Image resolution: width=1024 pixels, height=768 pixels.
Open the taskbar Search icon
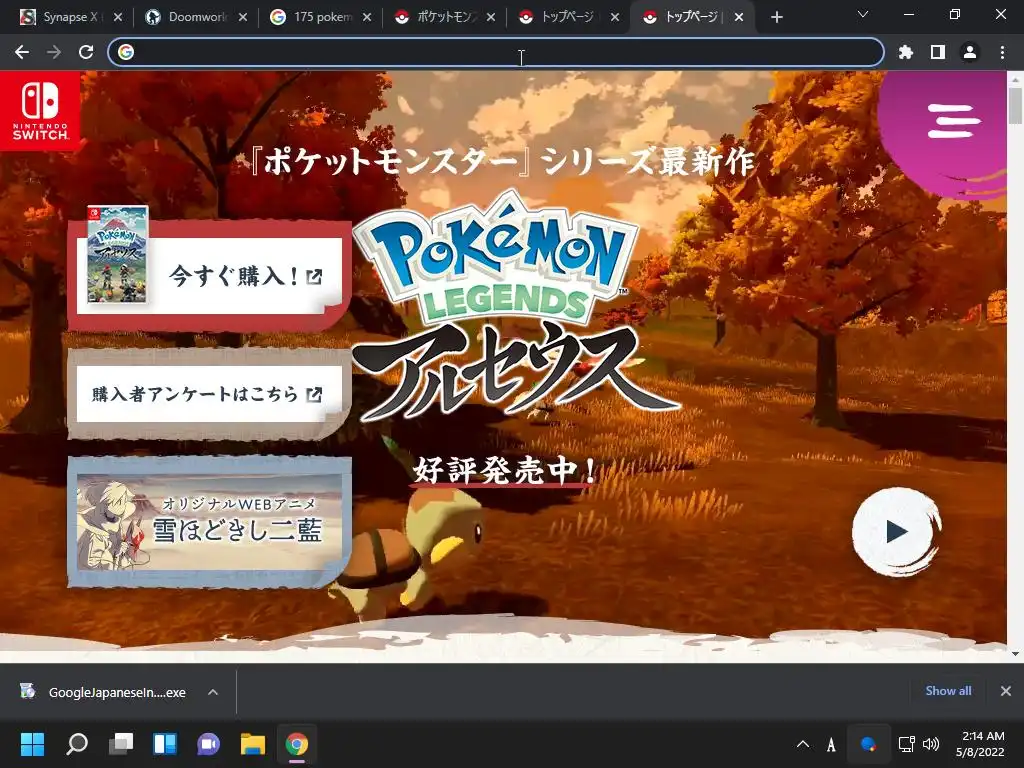point(77,744)
